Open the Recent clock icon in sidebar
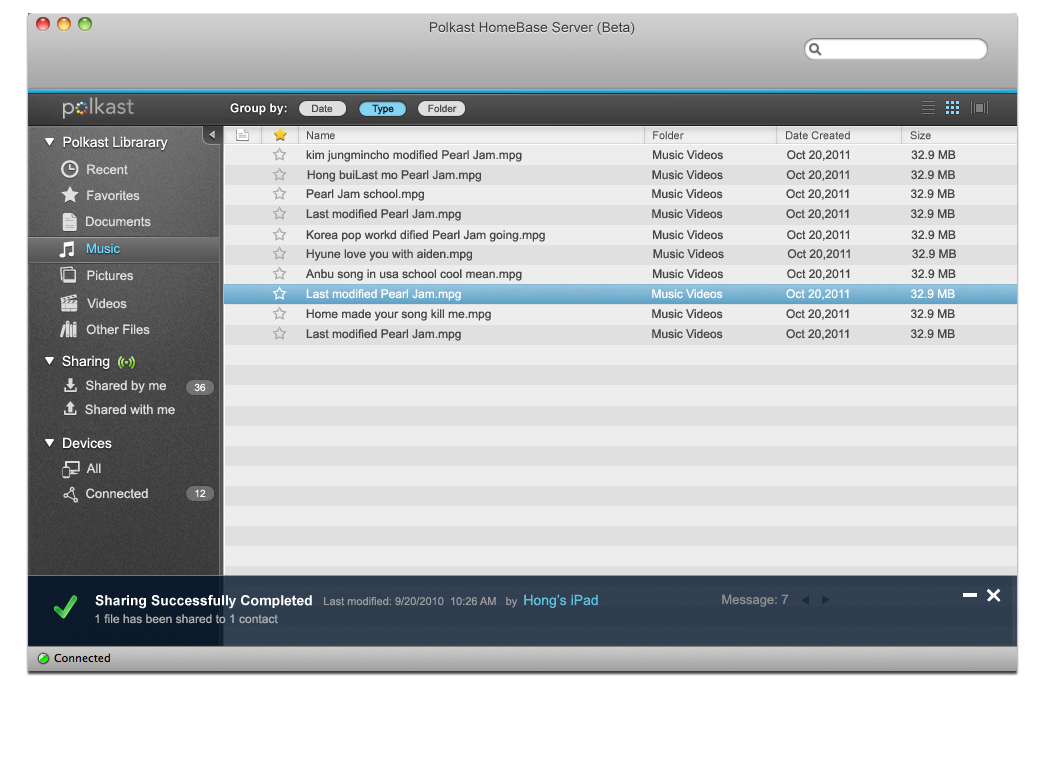Screen dimensions: 1044x781 coord(70,169)
